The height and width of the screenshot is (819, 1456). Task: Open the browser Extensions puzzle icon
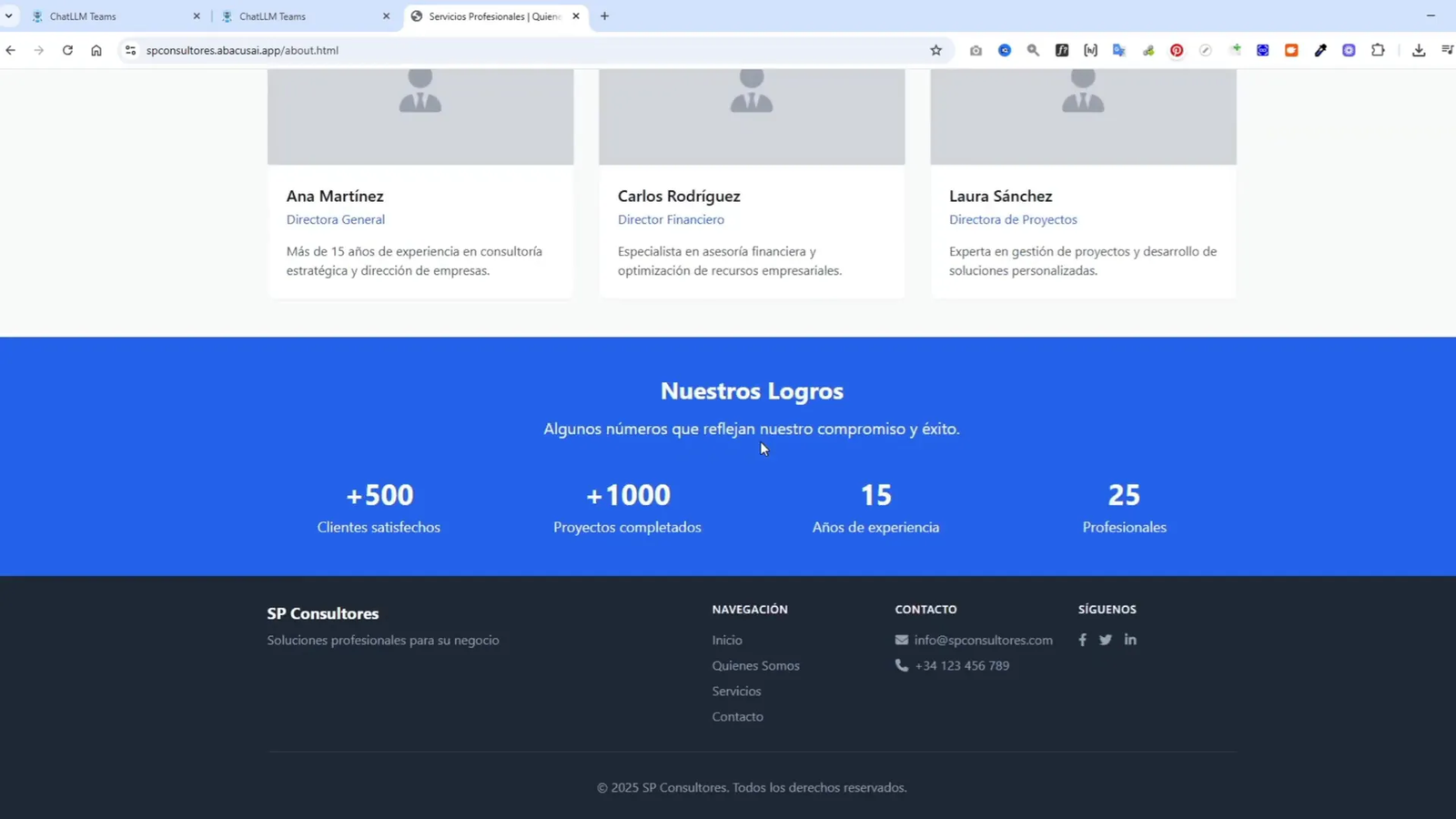pyautogui.click(x=1378, y=50)
